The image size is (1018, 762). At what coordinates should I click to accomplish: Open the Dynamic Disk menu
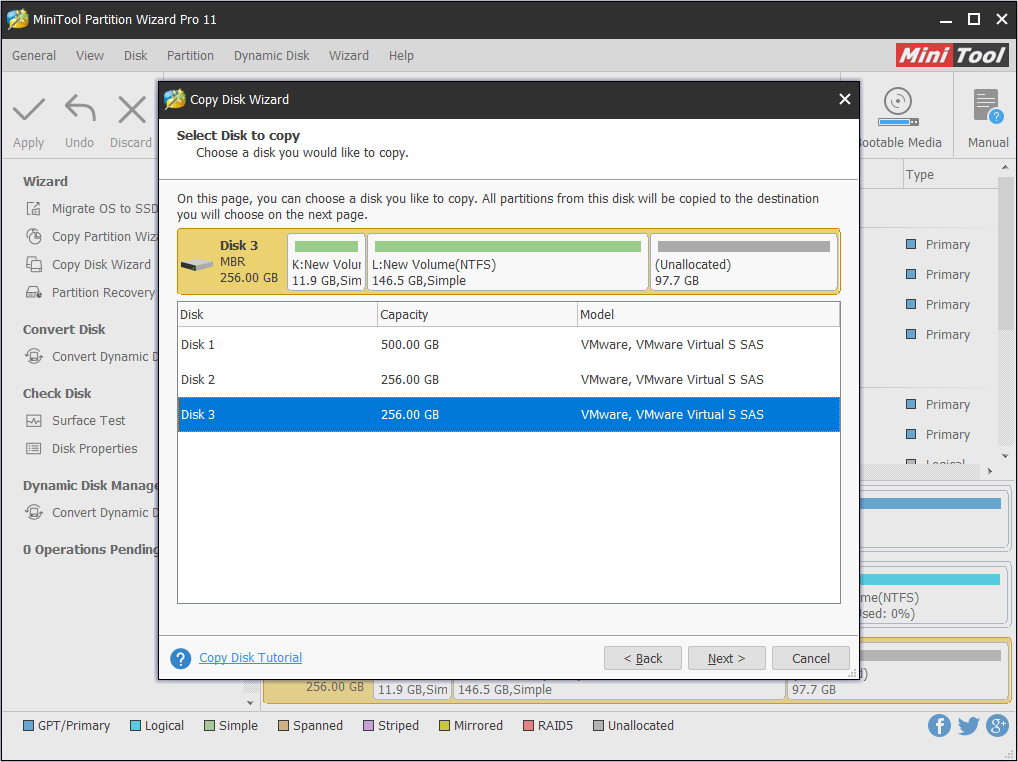coord(271,55)
